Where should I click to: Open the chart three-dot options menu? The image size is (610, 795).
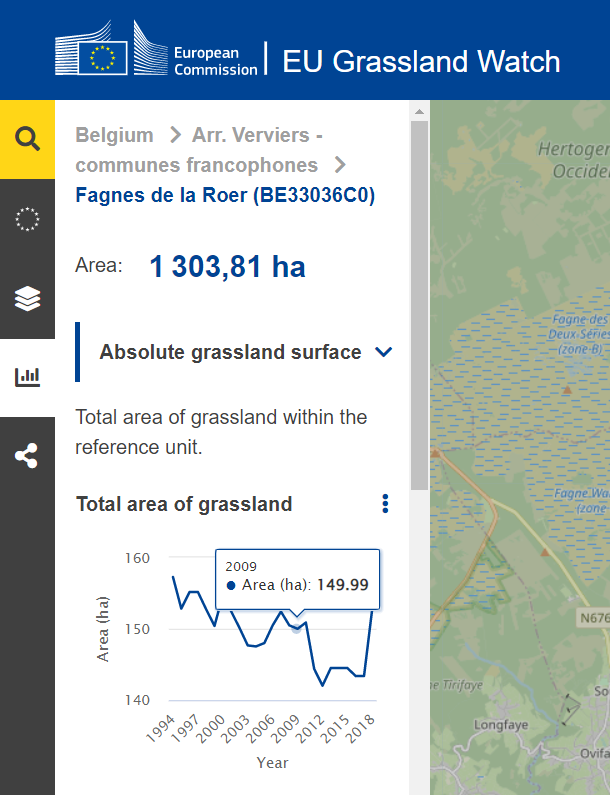[x=385, y=504]
